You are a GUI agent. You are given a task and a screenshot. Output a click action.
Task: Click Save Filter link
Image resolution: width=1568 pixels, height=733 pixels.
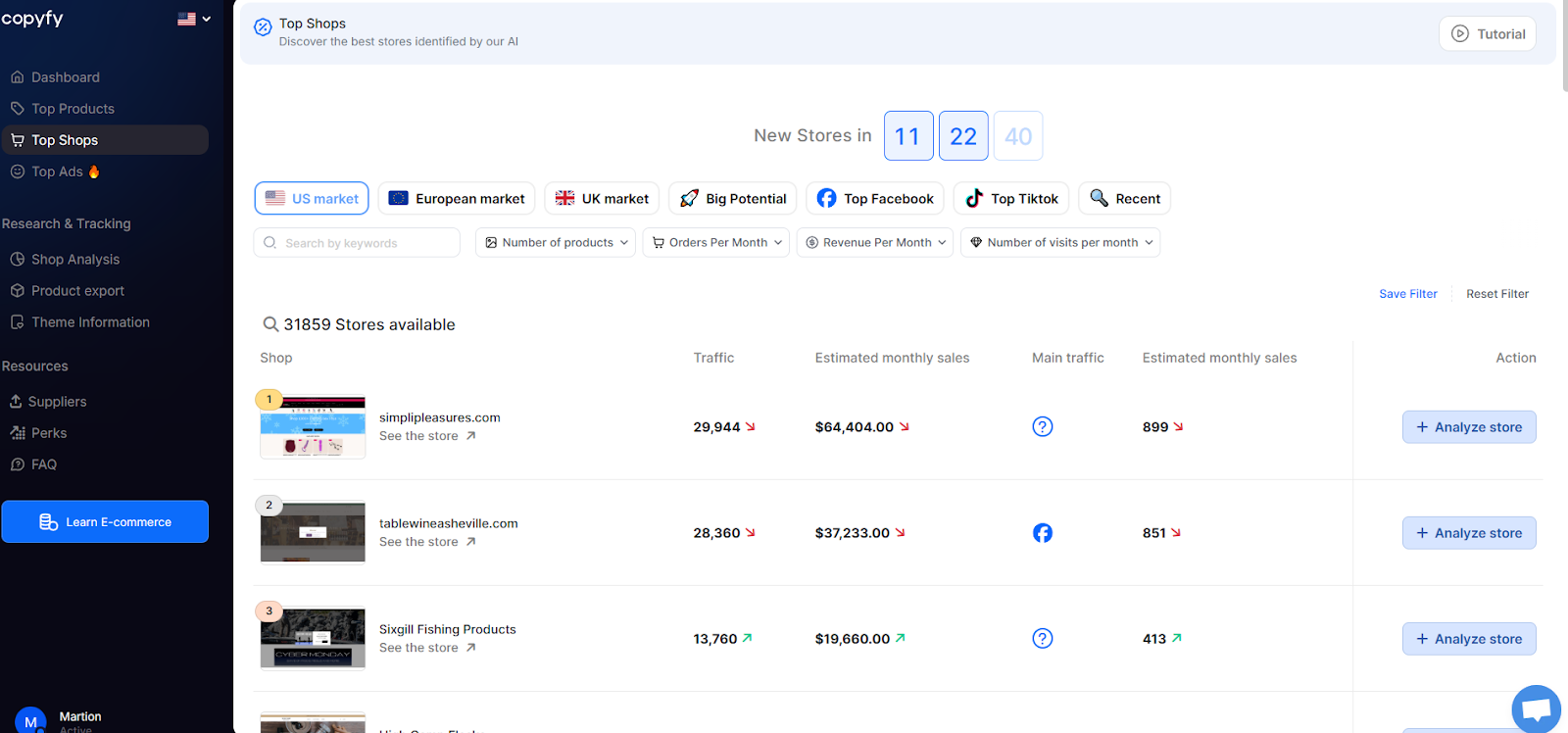click(1408, 294)
